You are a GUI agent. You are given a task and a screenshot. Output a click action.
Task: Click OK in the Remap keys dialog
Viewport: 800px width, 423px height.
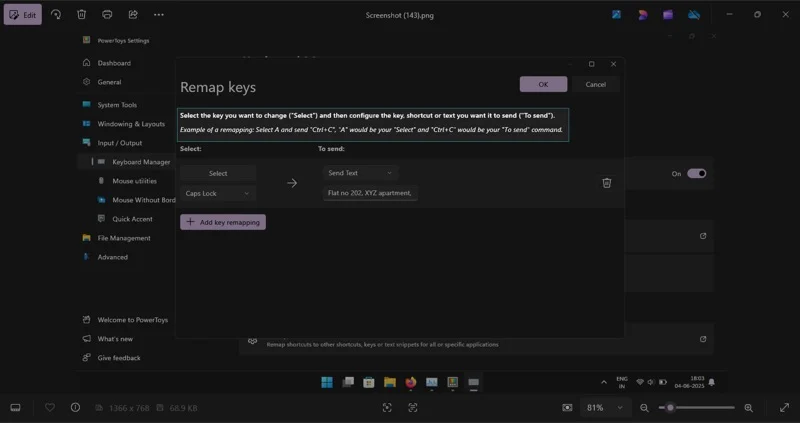[x=543, y=84]
